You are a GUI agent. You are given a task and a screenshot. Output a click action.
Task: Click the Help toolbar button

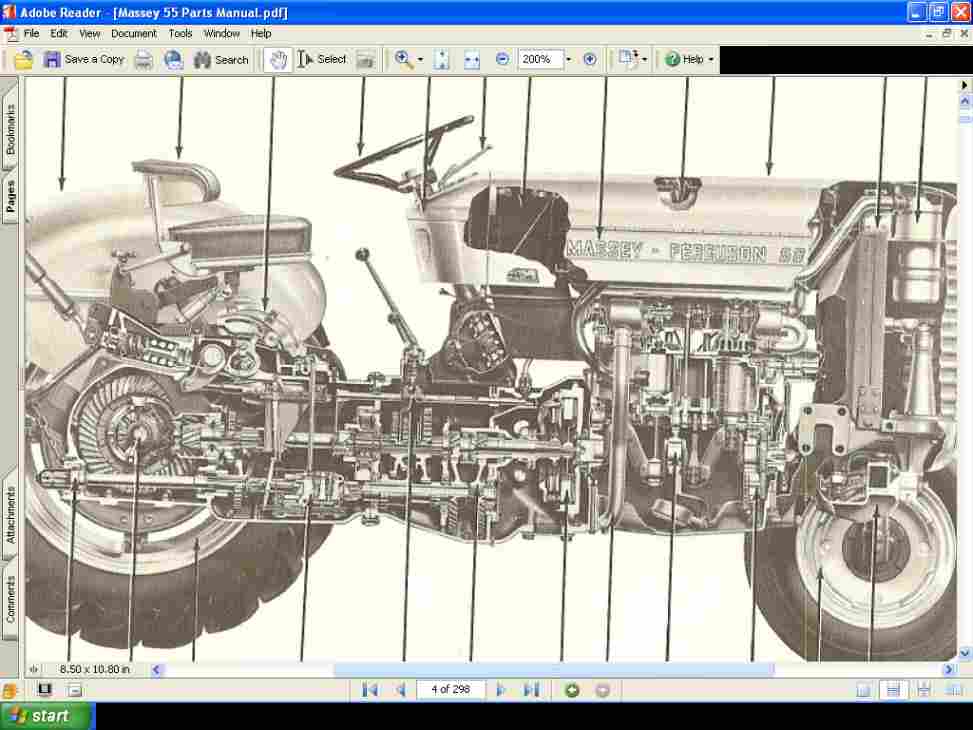(684, 60)
